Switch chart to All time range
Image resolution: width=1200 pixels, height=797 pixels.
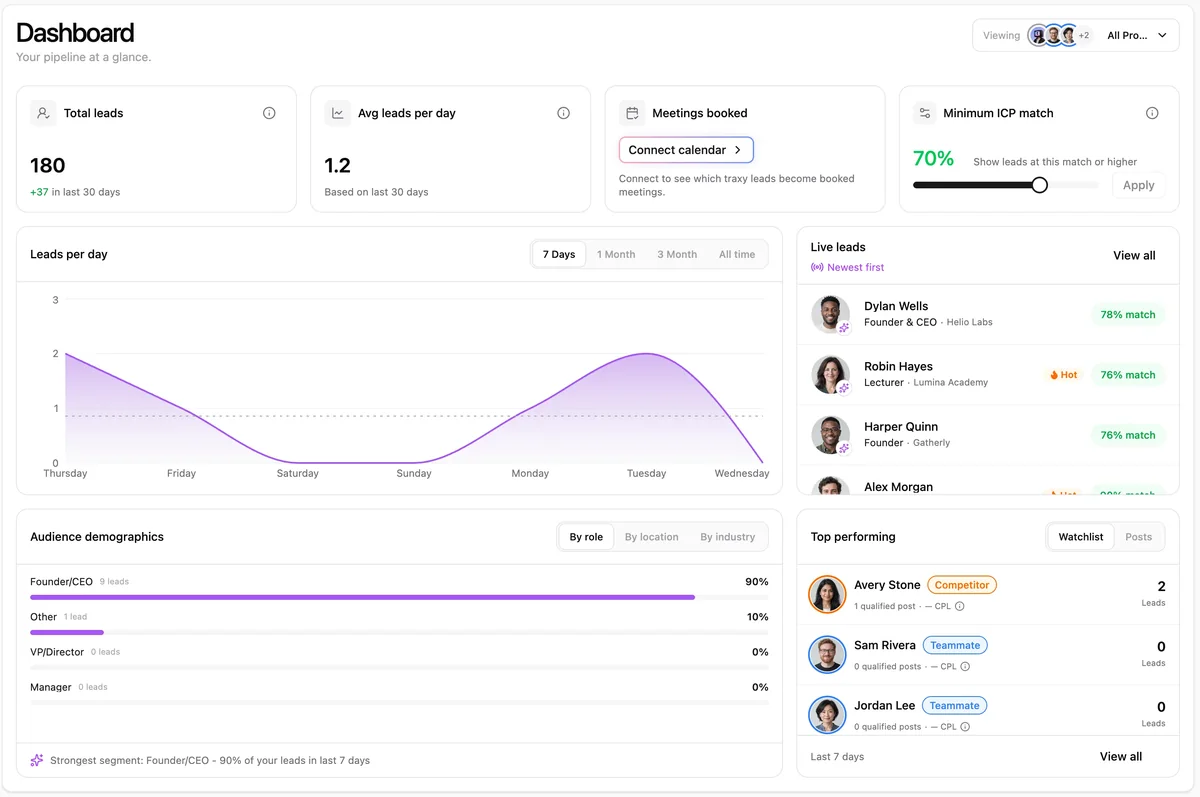(737, 254)
